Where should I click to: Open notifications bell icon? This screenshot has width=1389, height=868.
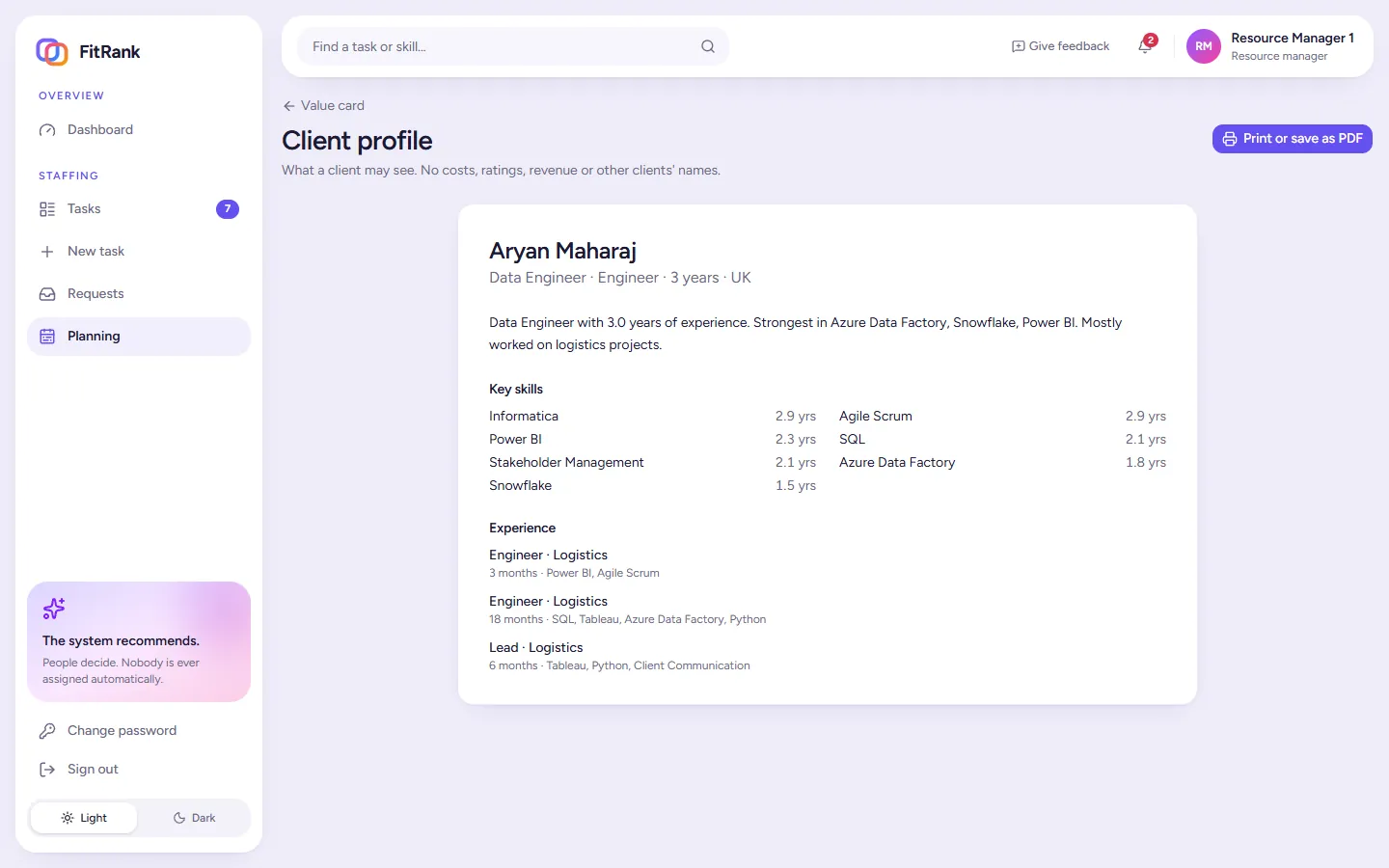[1145, 46]
